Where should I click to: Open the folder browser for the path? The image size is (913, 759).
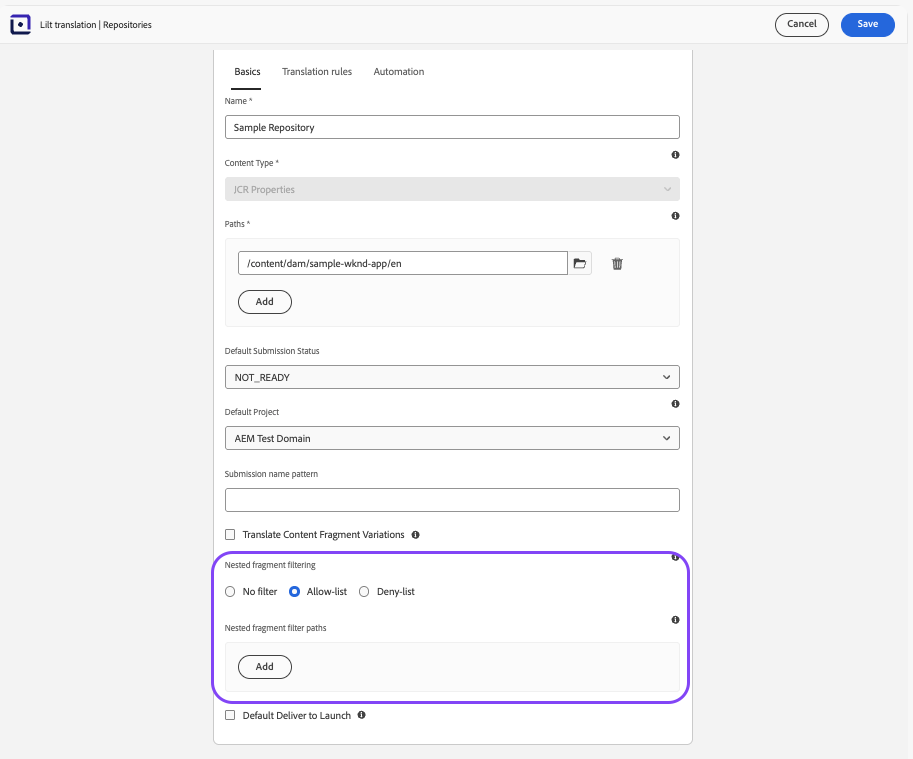pos(580,263)
